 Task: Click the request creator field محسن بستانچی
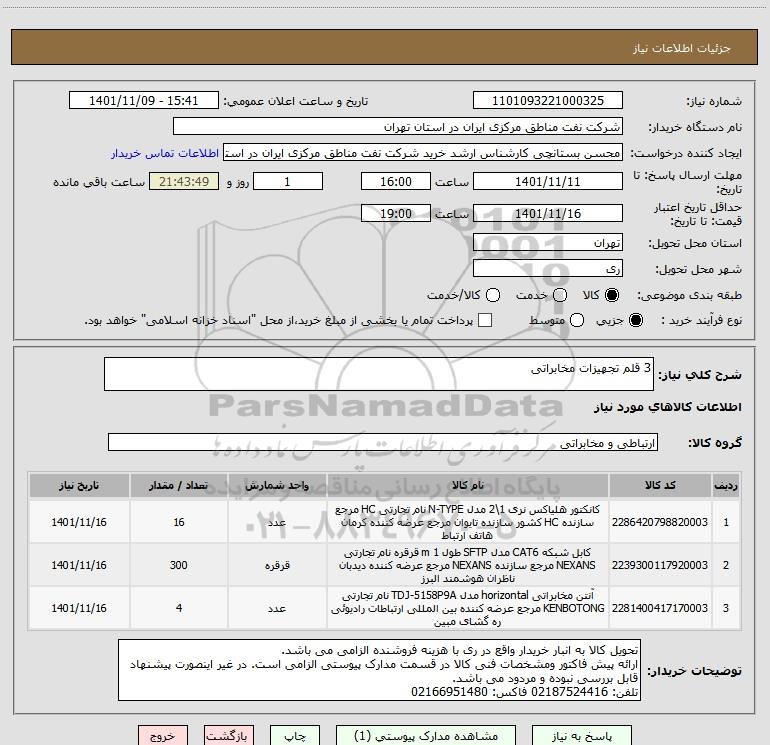[423, 153]
